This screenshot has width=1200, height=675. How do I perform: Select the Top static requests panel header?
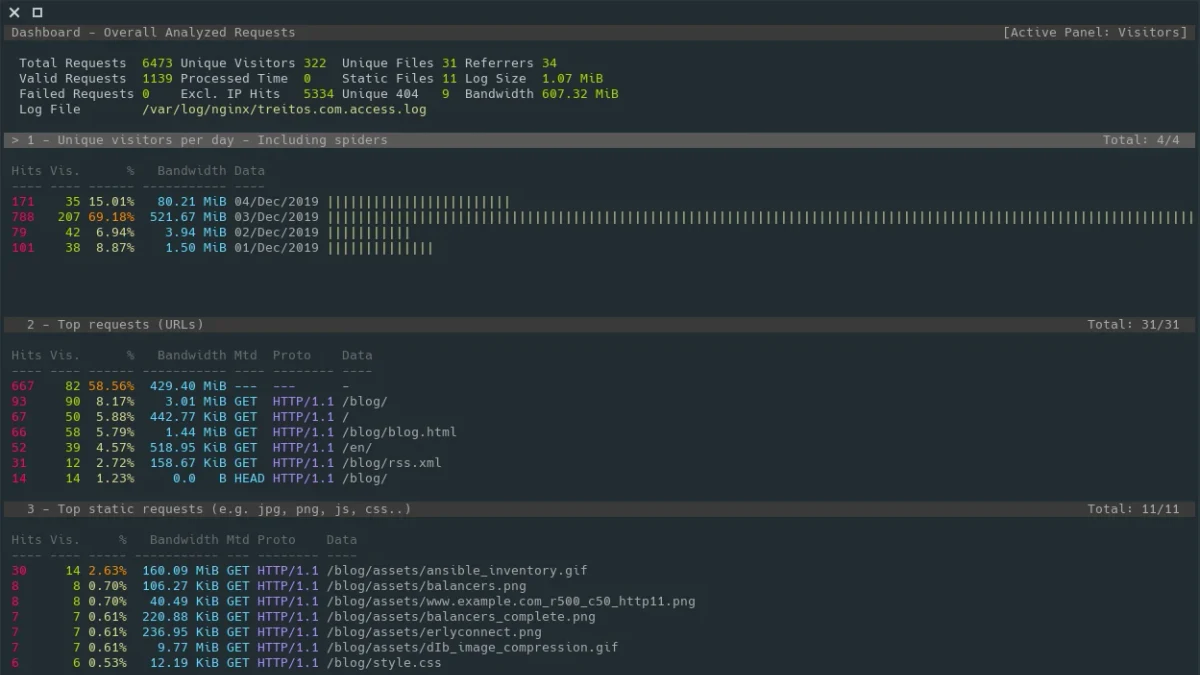tap(600, 509)
